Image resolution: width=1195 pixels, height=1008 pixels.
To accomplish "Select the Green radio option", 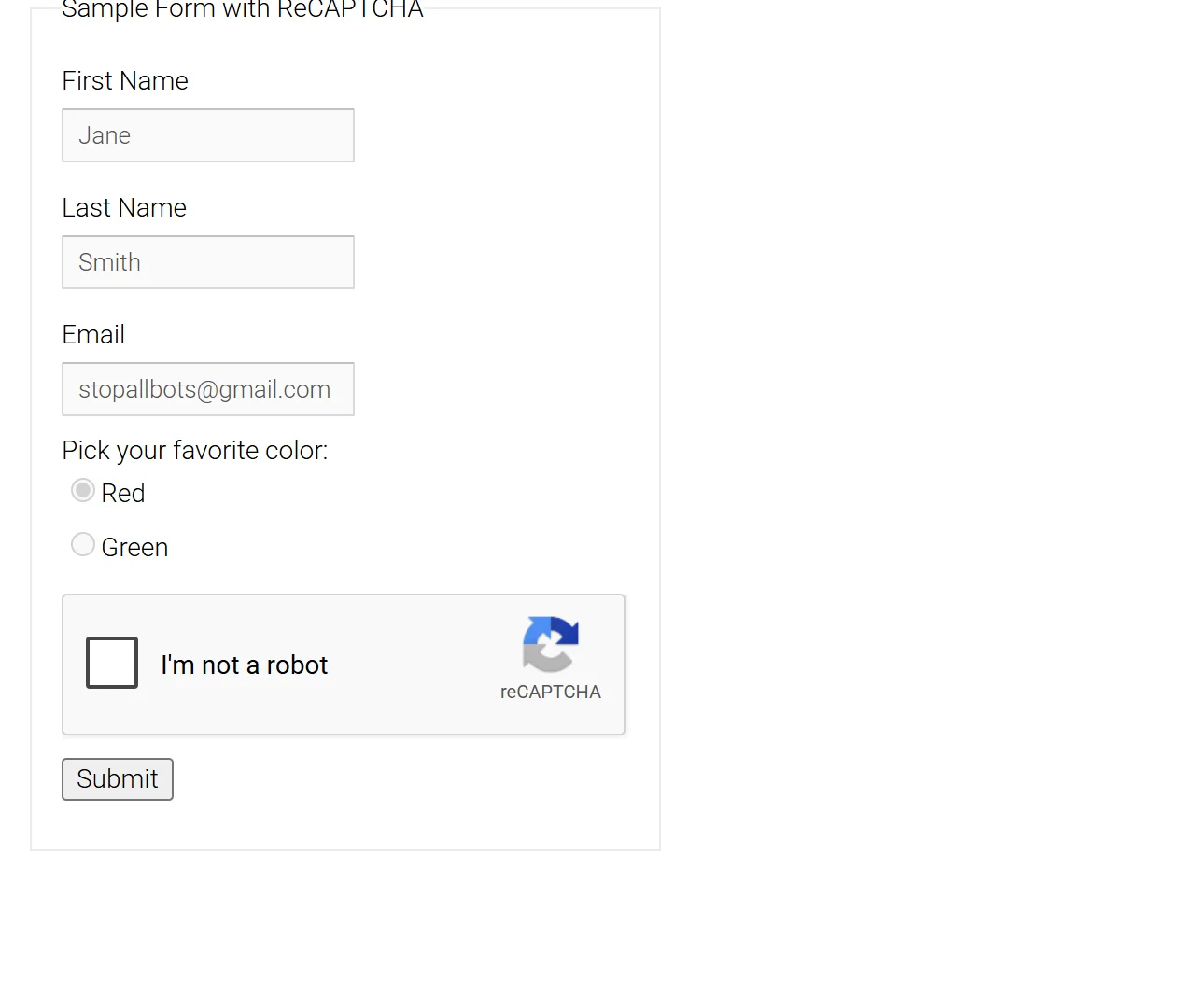I will click(83, 545).
